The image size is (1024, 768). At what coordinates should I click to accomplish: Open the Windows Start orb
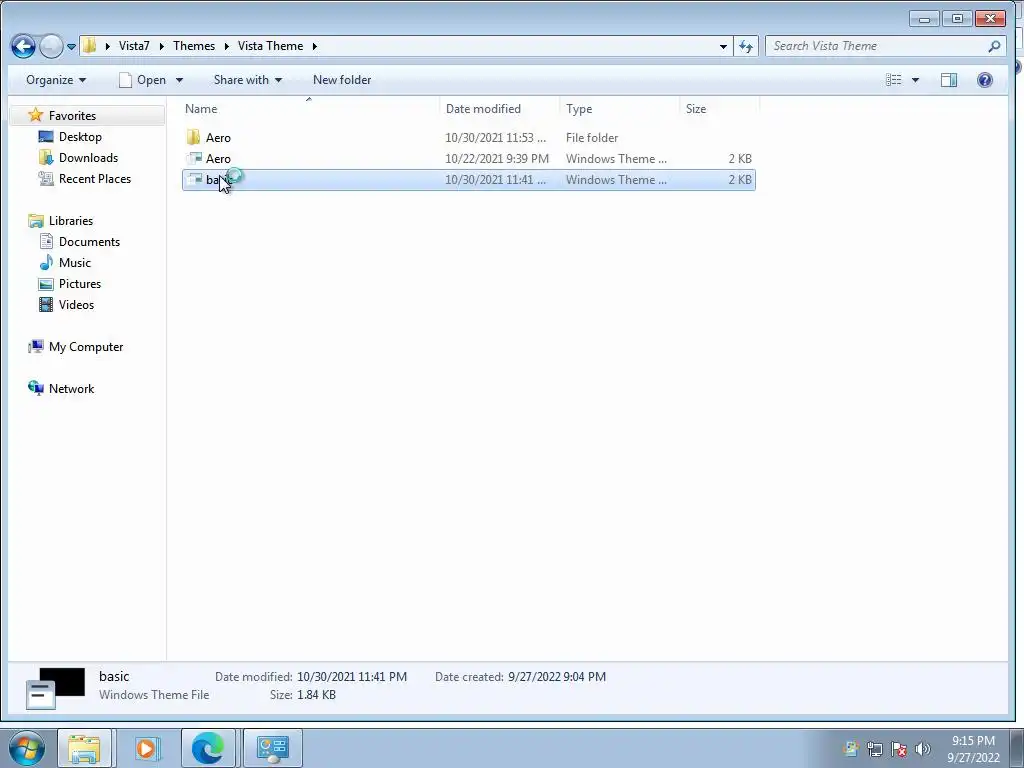click(27, 748)
